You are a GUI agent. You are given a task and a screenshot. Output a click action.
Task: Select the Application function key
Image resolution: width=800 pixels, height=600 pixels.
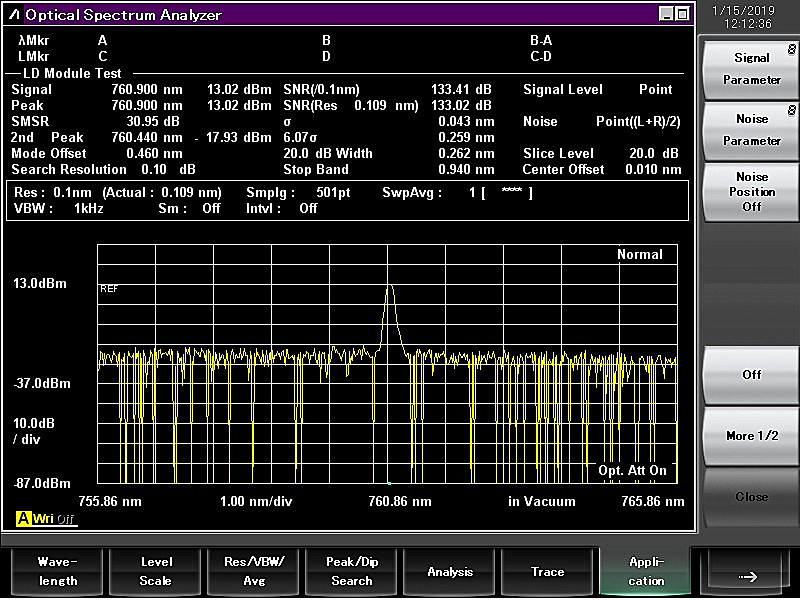pos(646,571)
